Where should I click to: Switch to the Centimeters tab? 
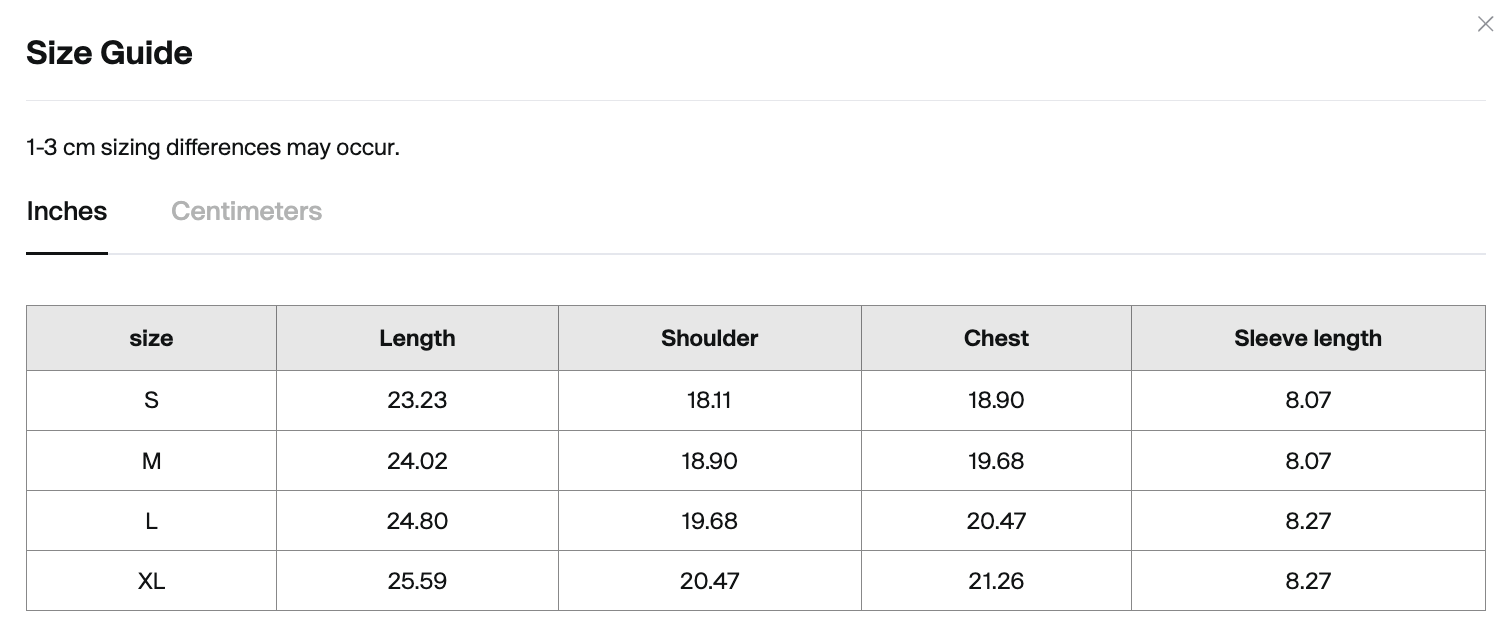(246, 211)
